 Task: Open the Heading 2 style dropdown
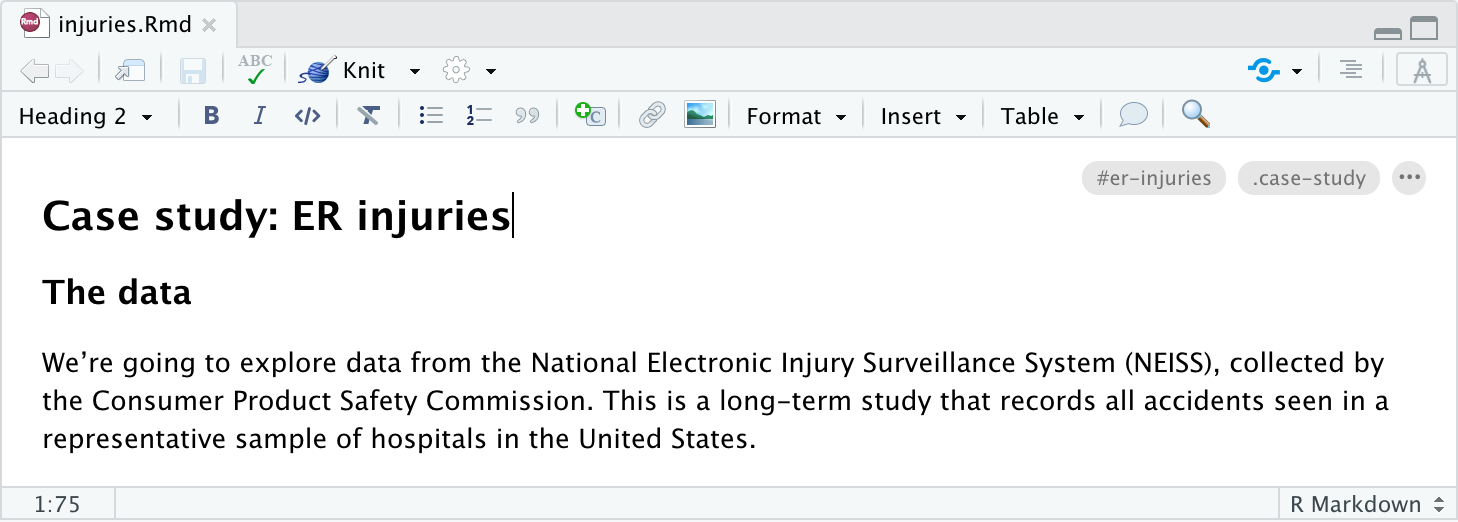pyautogui.click(x=86, y=116)
